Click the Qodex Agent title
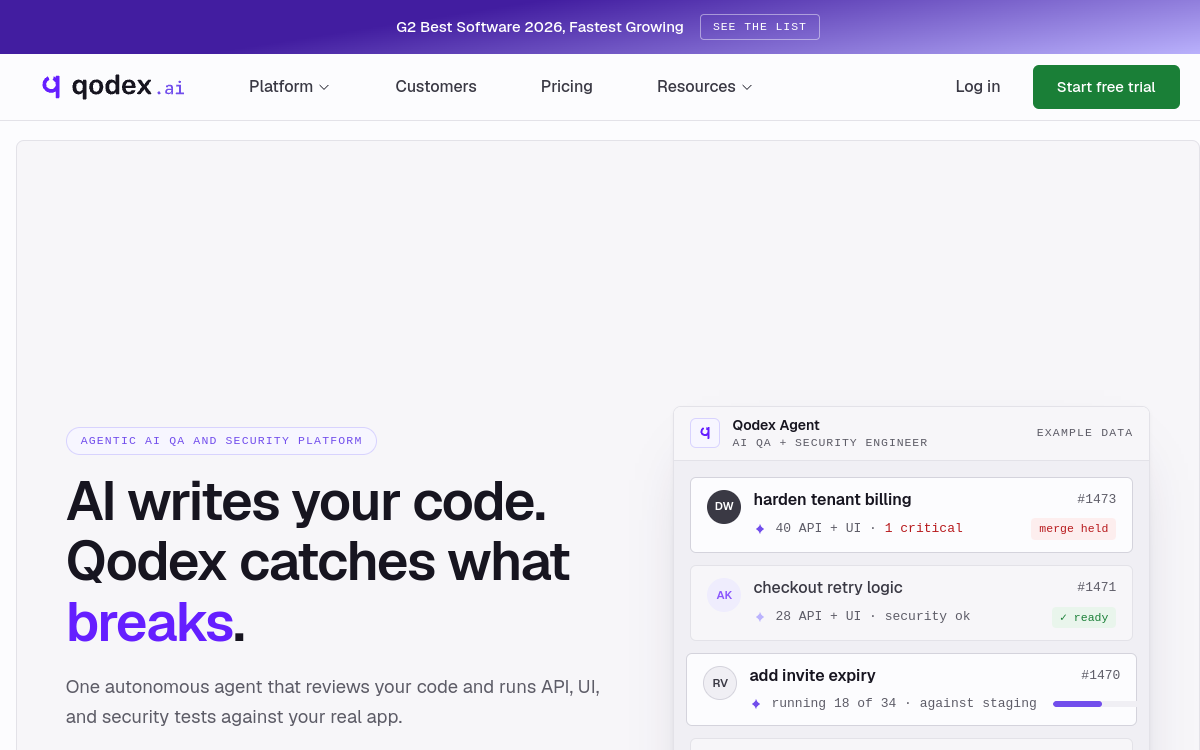The width and height of the screenshot is (1200, 750). tap(776, 425)
